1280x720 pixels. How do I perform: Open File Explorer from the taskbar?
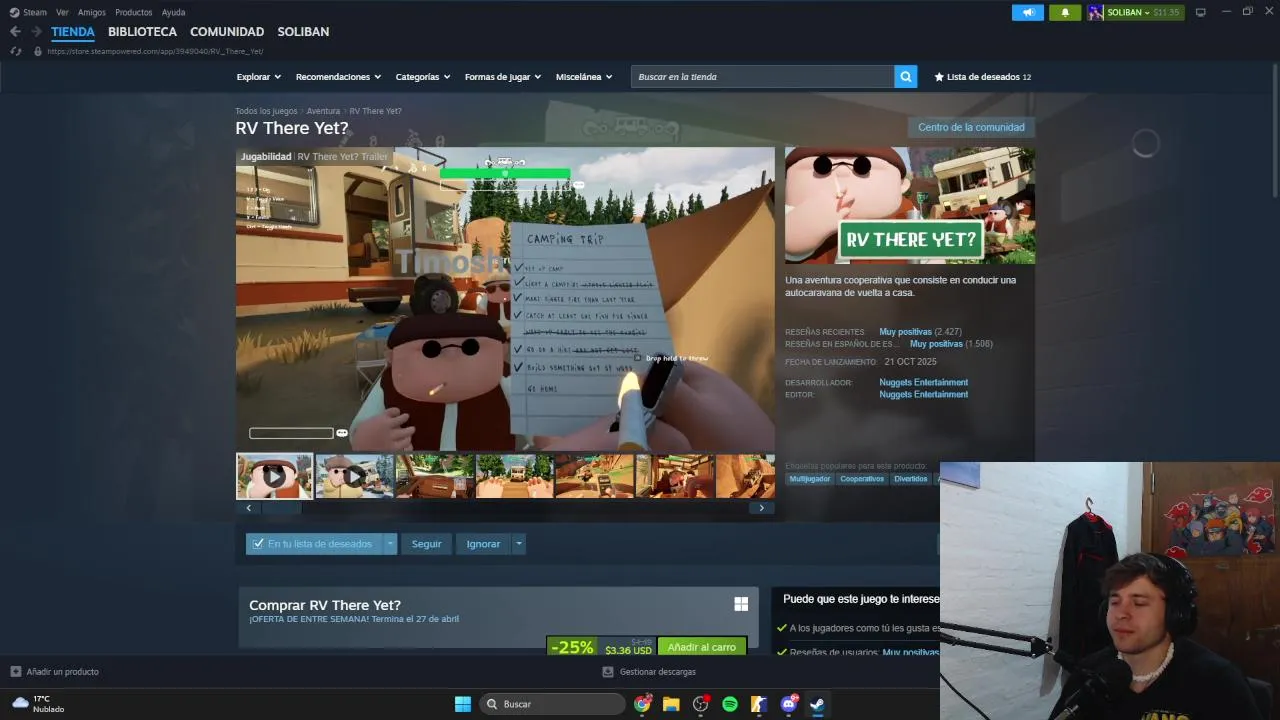pyautogui.click(x=671, y=704)
